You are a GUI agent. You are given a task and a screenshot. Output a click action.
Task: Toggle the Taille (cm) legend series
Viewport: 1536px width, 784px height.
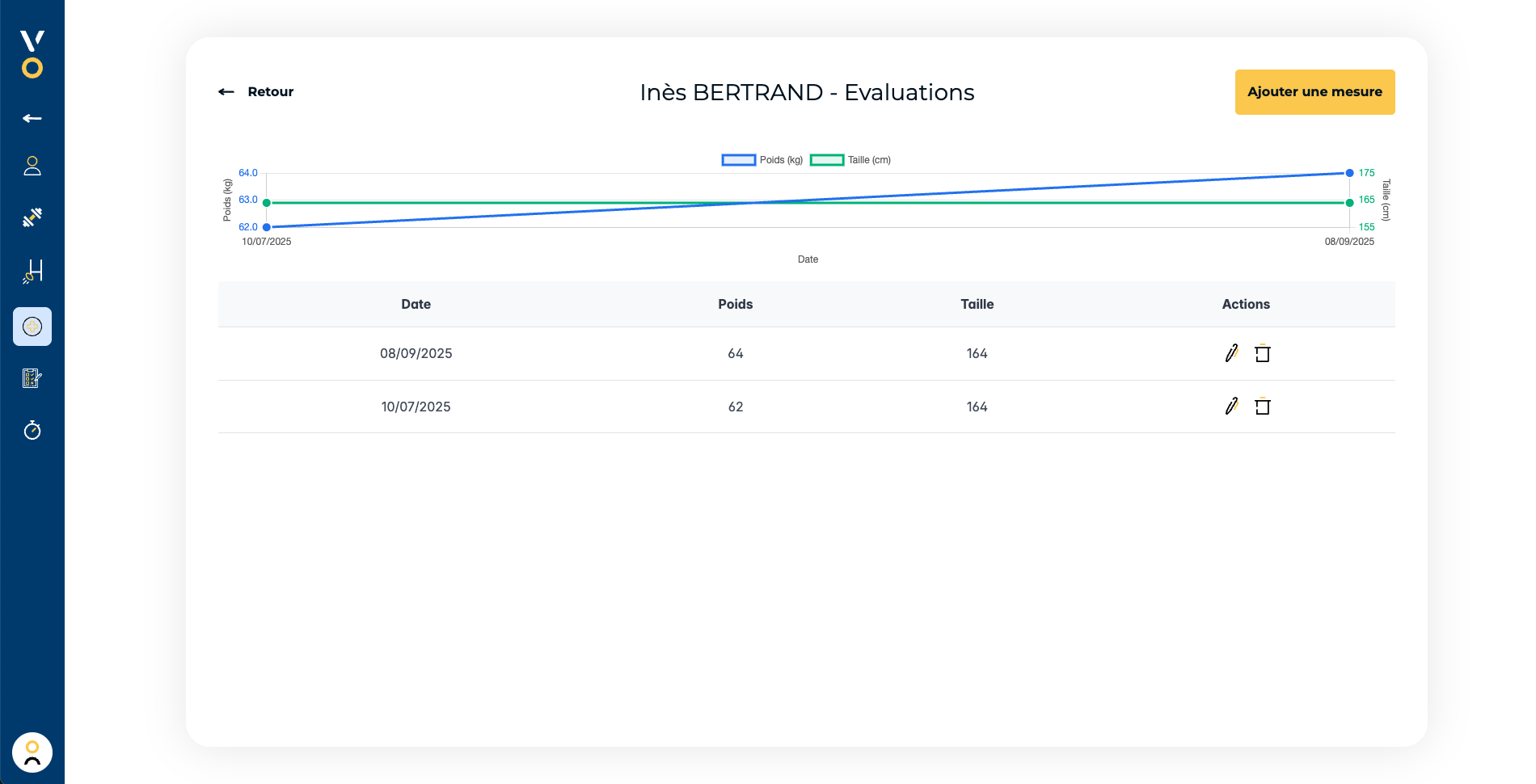pos(850,160)
